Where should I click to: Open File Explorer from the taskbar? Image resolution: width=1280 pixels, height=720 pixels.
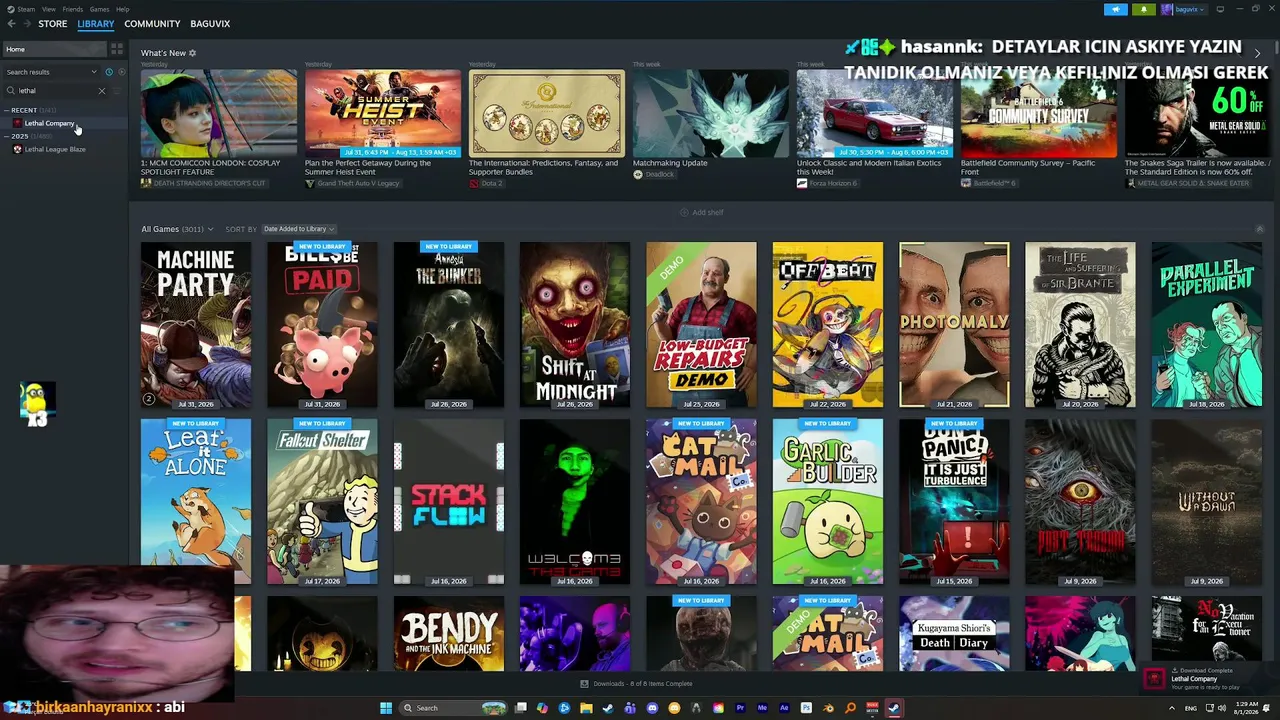(586, 708)
